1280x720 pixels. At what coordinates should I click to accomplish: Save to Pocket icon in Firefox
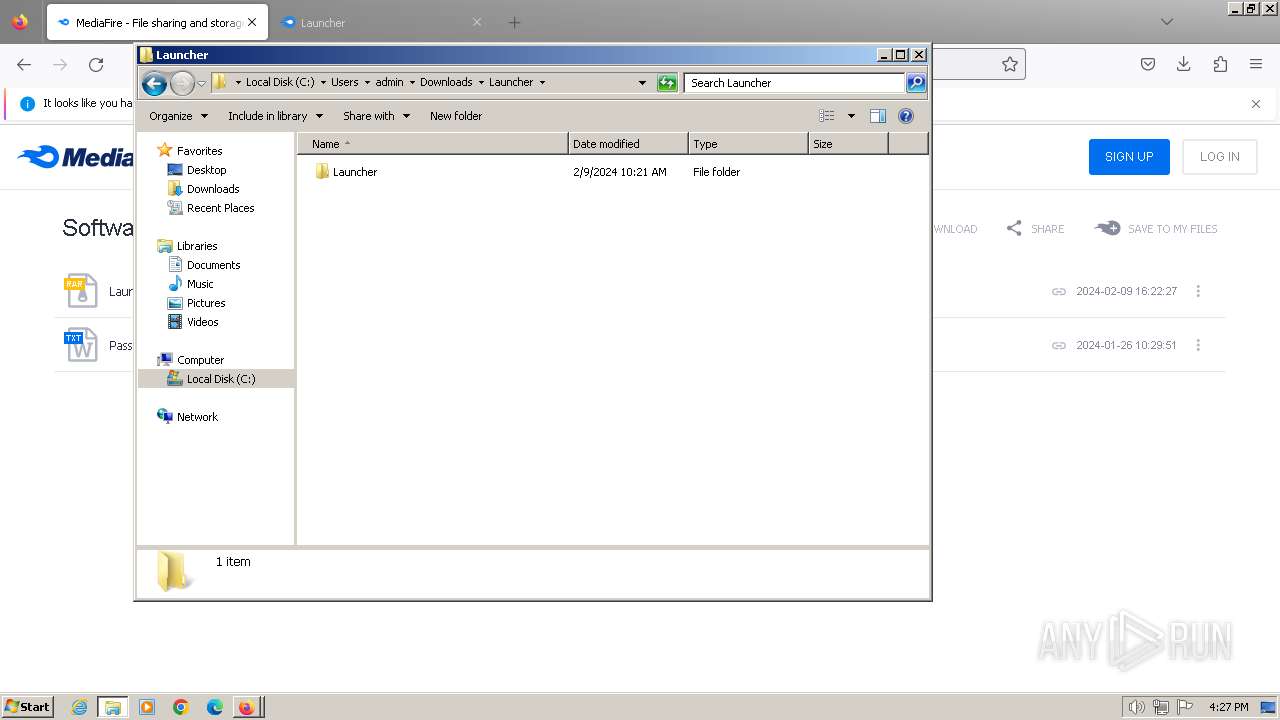pyautogui.click(x=1148, y=64)
